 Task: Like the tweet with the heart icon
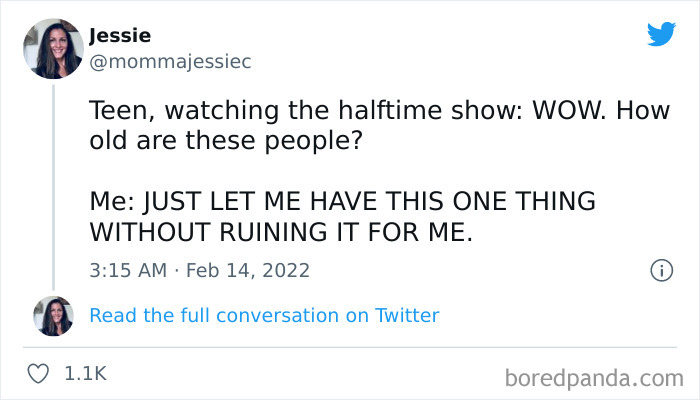coord(40,374)
